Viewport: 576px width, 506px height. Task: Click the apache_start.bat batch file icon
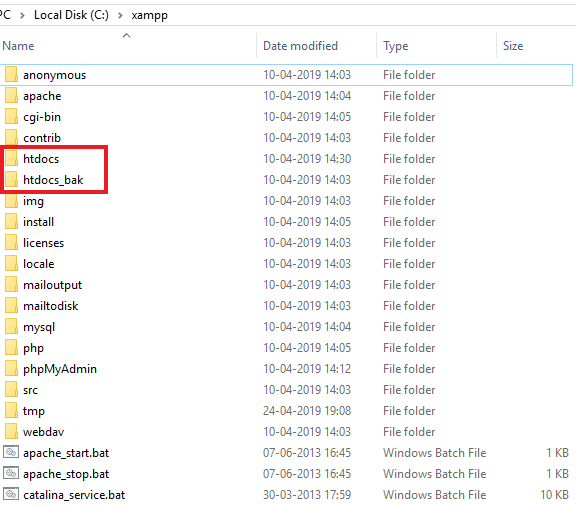coord(11,452)
